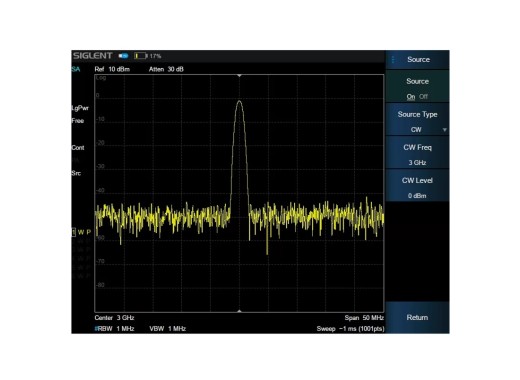
Task: Click the blue connection status icon
Action: pyautogui.click(x=123, y=56)
